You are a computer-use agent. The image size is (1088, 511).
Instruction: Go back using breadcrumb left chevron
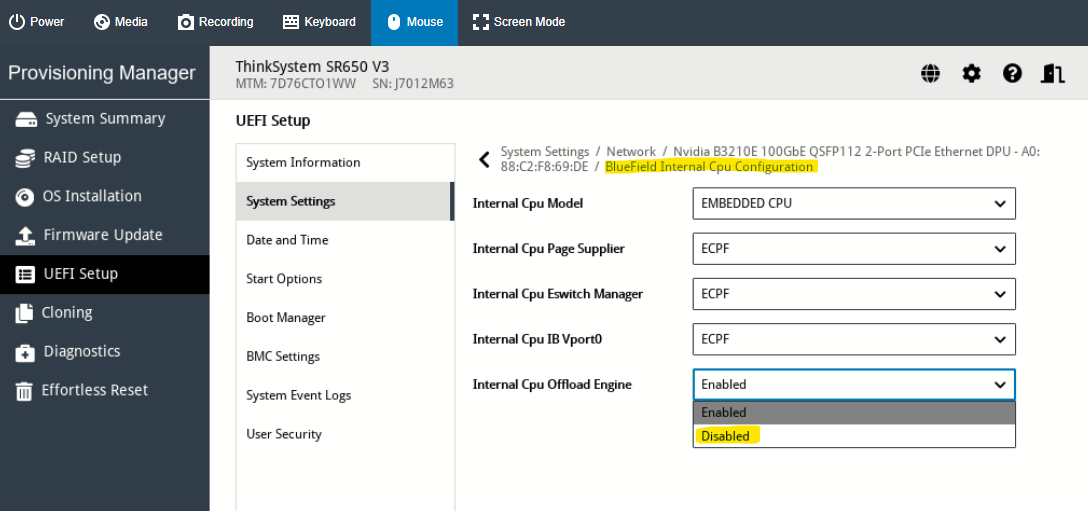[x=484, y=160]
